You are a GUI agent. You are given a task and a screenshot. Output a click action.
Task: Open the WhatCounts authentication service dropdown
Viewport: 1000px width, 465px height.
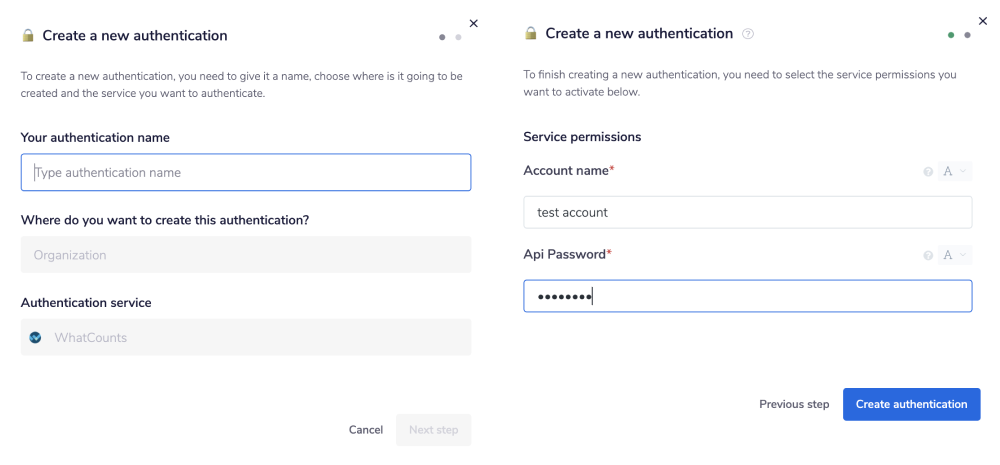click(245, 338)
